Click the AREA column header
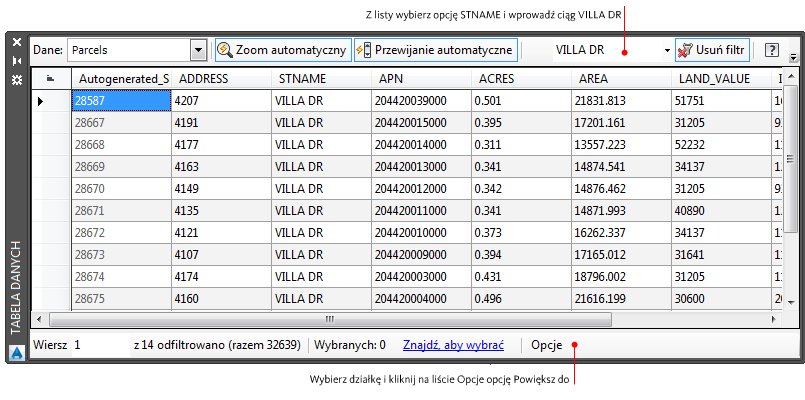Viewport: 805px width, 400px height. [622, 79]
